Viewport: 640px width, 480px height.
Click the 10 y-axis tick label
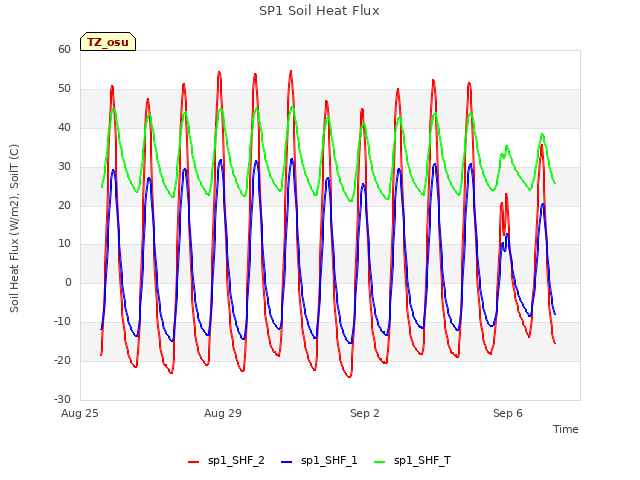click(64, 244)
